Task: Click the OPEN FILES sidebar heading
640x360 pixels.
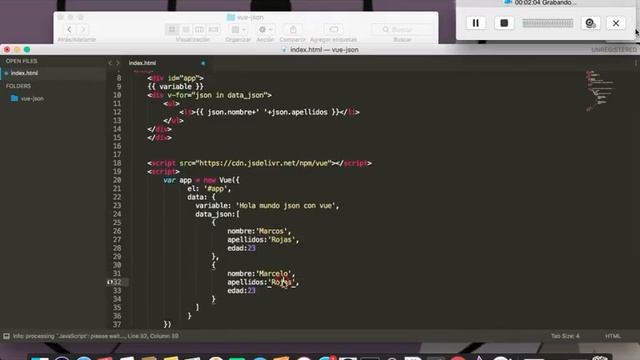Action: tap(21, 61)
